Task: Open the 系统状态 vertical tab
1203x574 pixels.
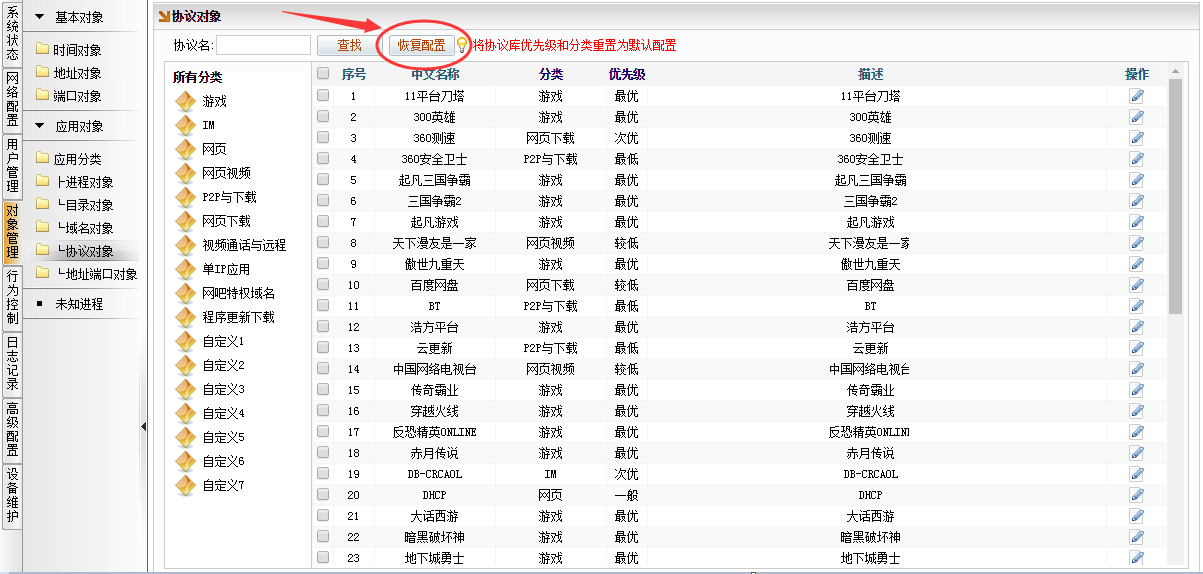Action: coord(12,33)
